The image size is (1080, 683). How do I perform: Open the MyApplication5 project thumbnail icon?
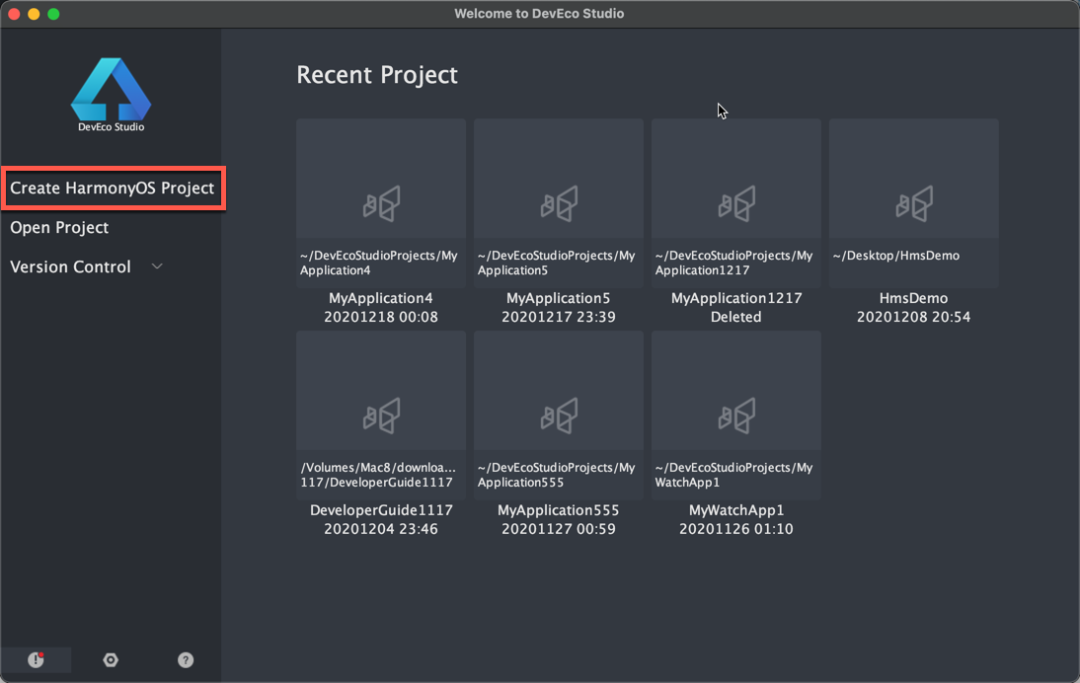tap(559, 203)
